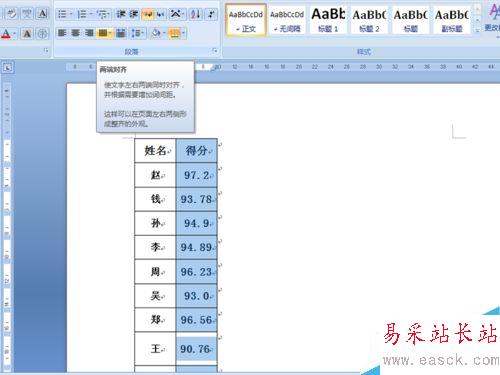Apply the 无间隔 style
The width and height of the screenshot is (500, 375).
coord(287,20)
